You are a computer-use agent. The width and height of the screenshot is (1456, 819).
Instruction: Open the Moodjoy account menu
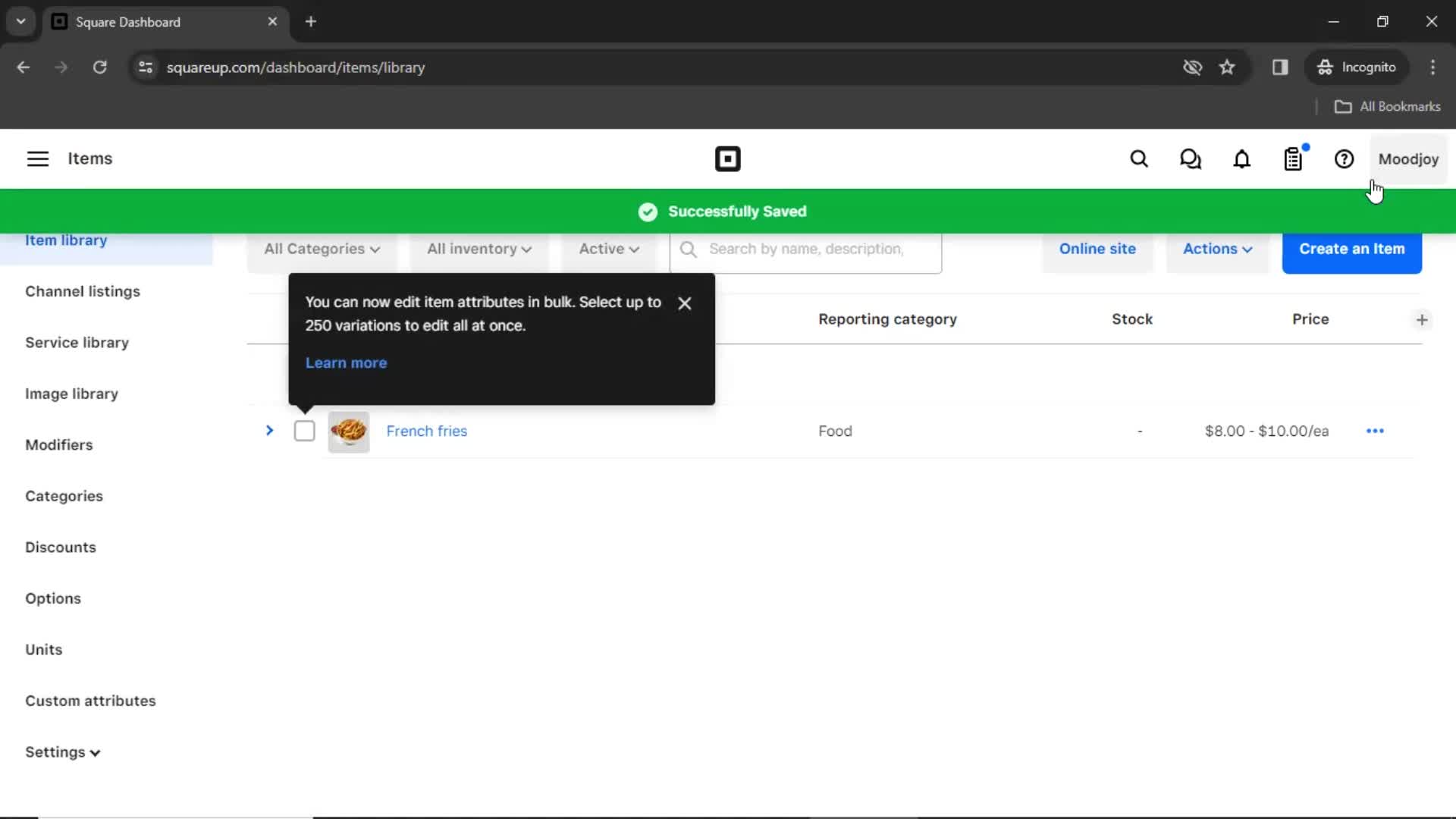coord(1408,159)
